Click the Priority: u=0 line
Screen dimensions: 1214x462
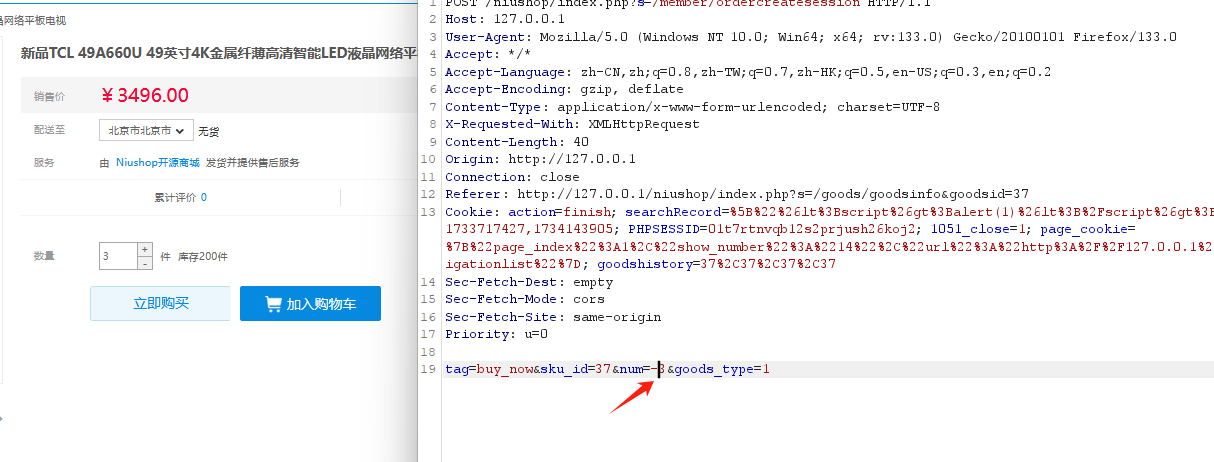497,334
